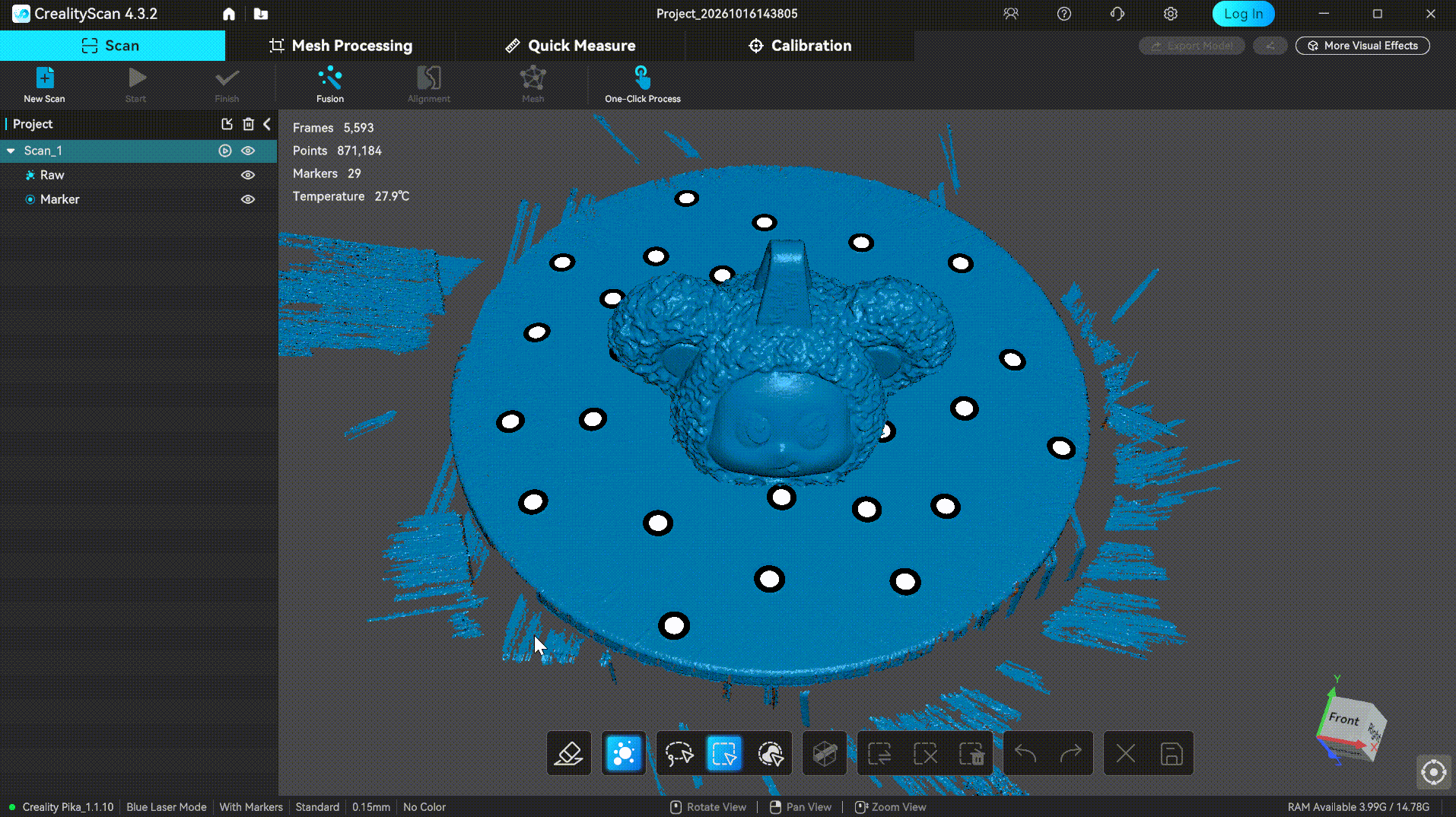The image size is (1456, 817).
Task: Select the Scan tab
Action: click(112, 46)
